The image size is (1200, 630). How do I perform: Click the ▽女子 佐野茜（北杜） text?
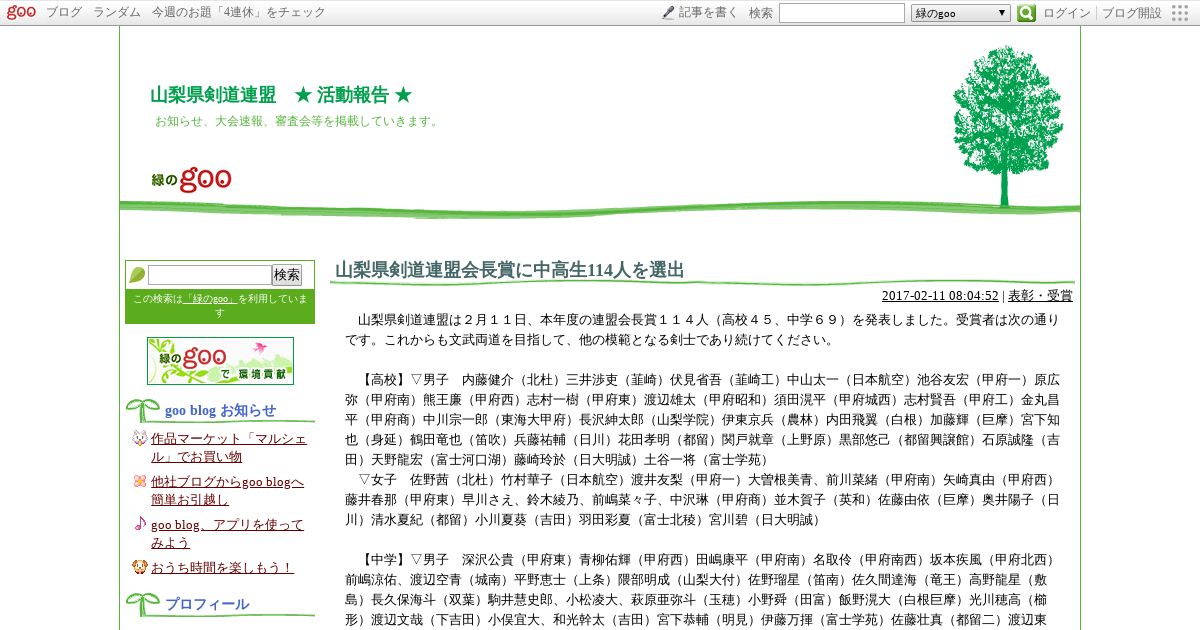tap(703, 500)
